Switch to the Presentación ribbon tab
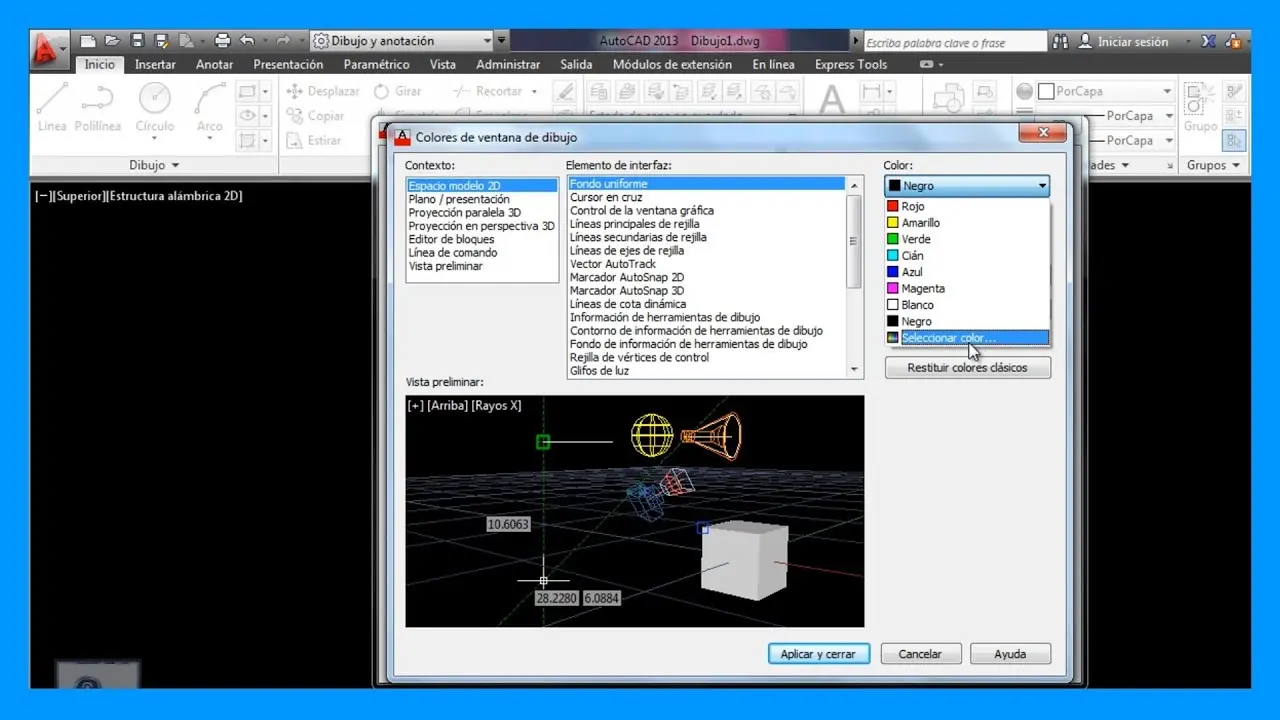This screenshot has height=720, width=1280. pyautogui.click(x=288, y=64)
